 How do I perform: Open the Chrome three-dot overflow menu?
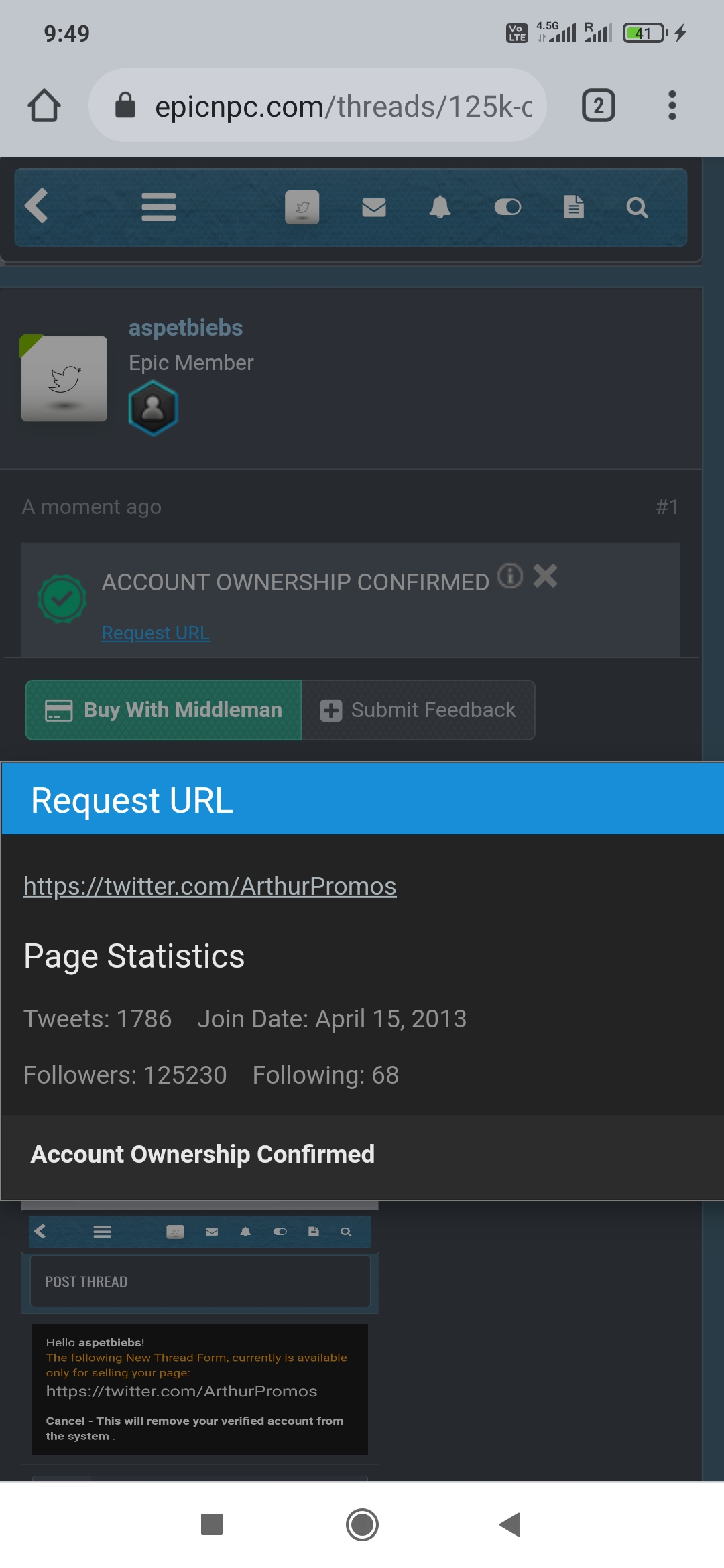pyautogui.click(x=672, y=106)
